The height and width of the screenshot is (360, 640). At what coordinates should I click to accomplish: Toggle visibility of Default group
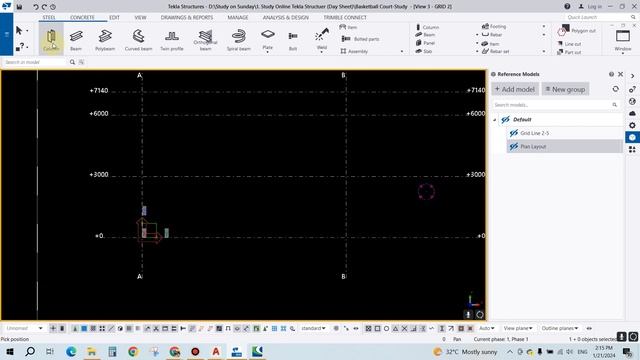point(505,120)
